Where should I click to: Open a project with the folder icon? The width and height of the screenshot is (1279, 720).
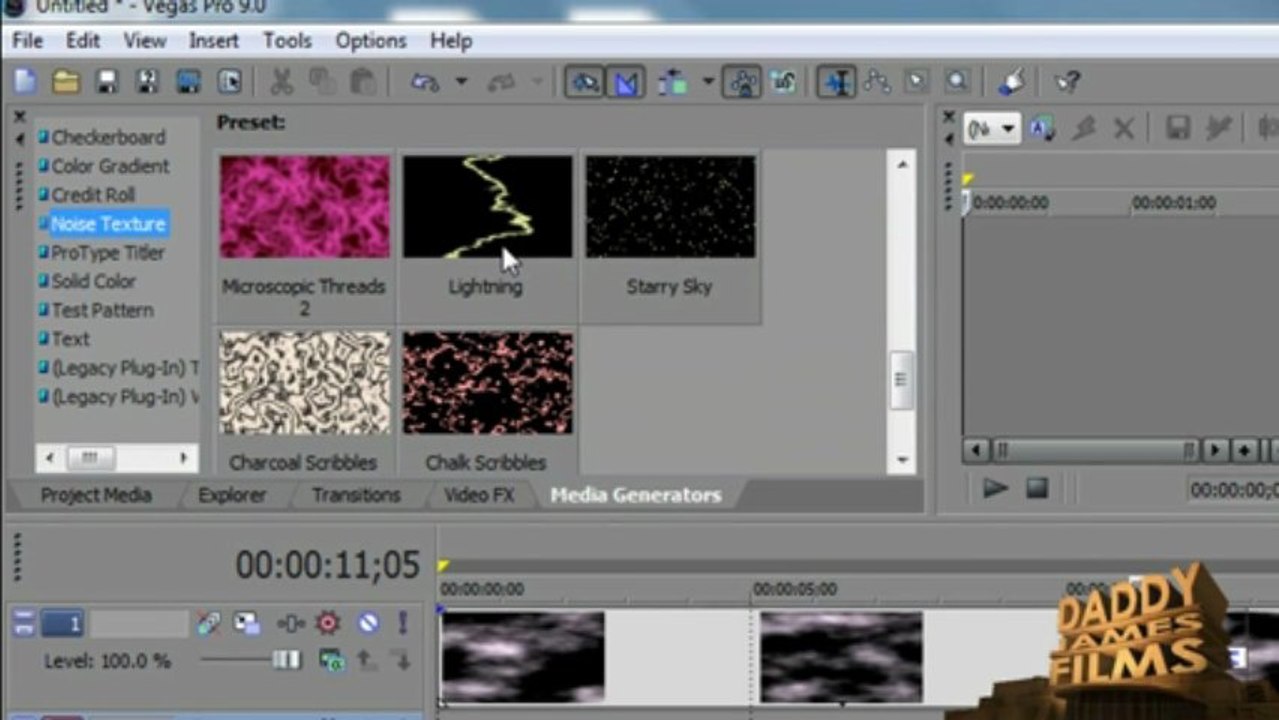point(66,82)
